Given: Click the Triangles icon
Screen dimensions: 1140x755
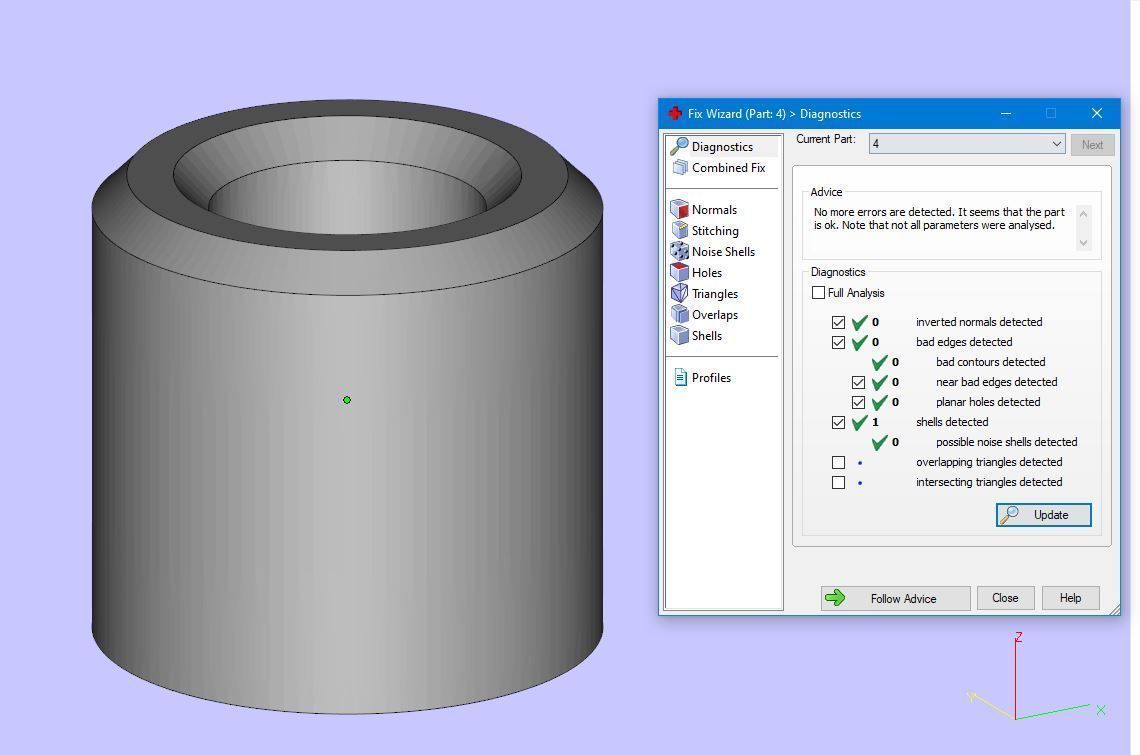Looking at the screenshot, I should (x=679, y=293).
